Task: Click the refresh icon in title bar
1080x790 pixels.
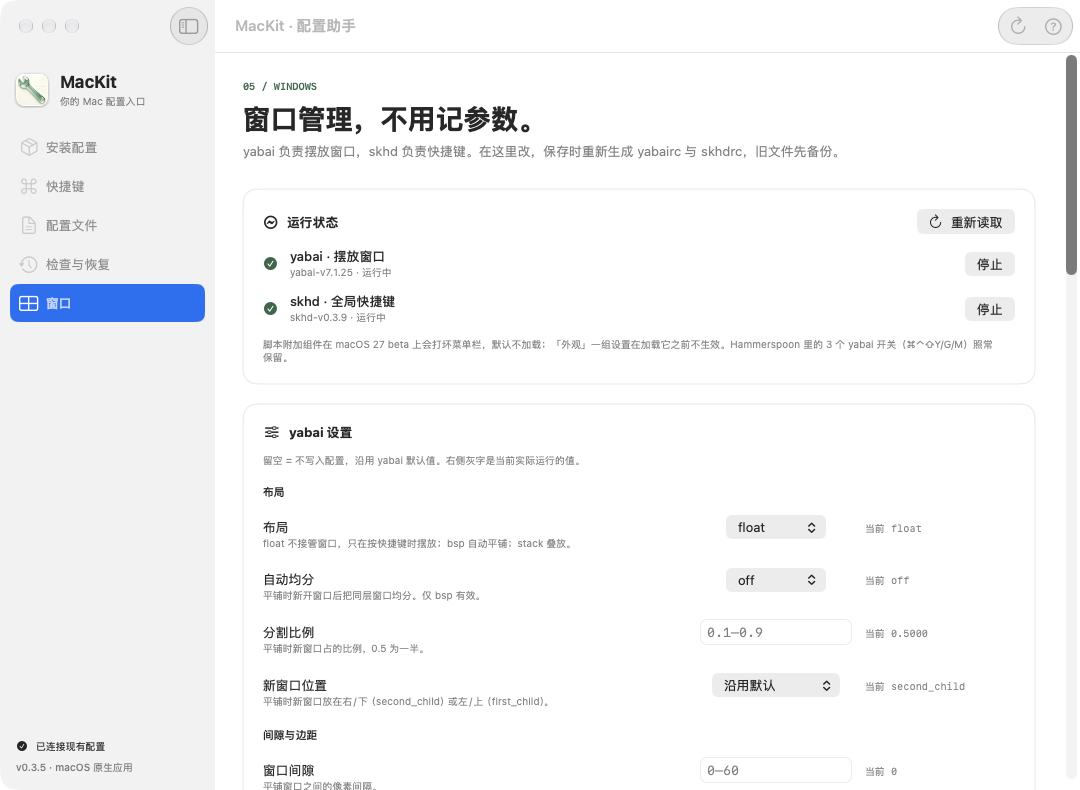Action: [x=1018, y=26]
